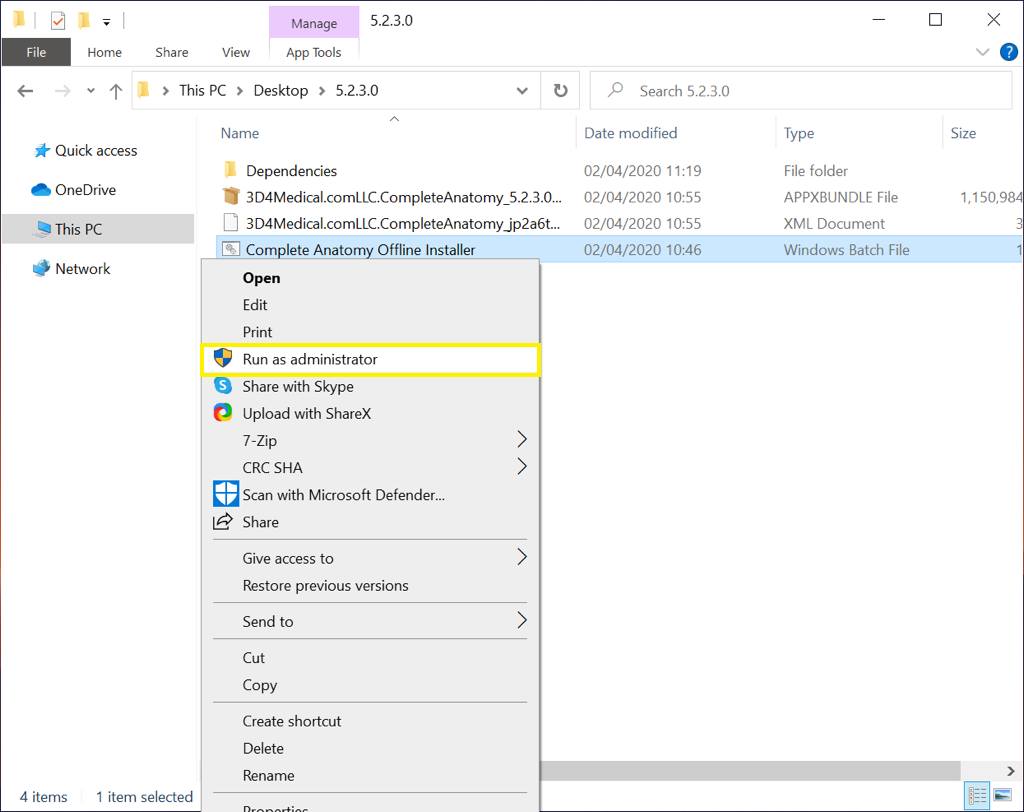The width and height of the screenshot is (1024, 812).
Task: Sort by the Size column header
Action: click(963, 133)
